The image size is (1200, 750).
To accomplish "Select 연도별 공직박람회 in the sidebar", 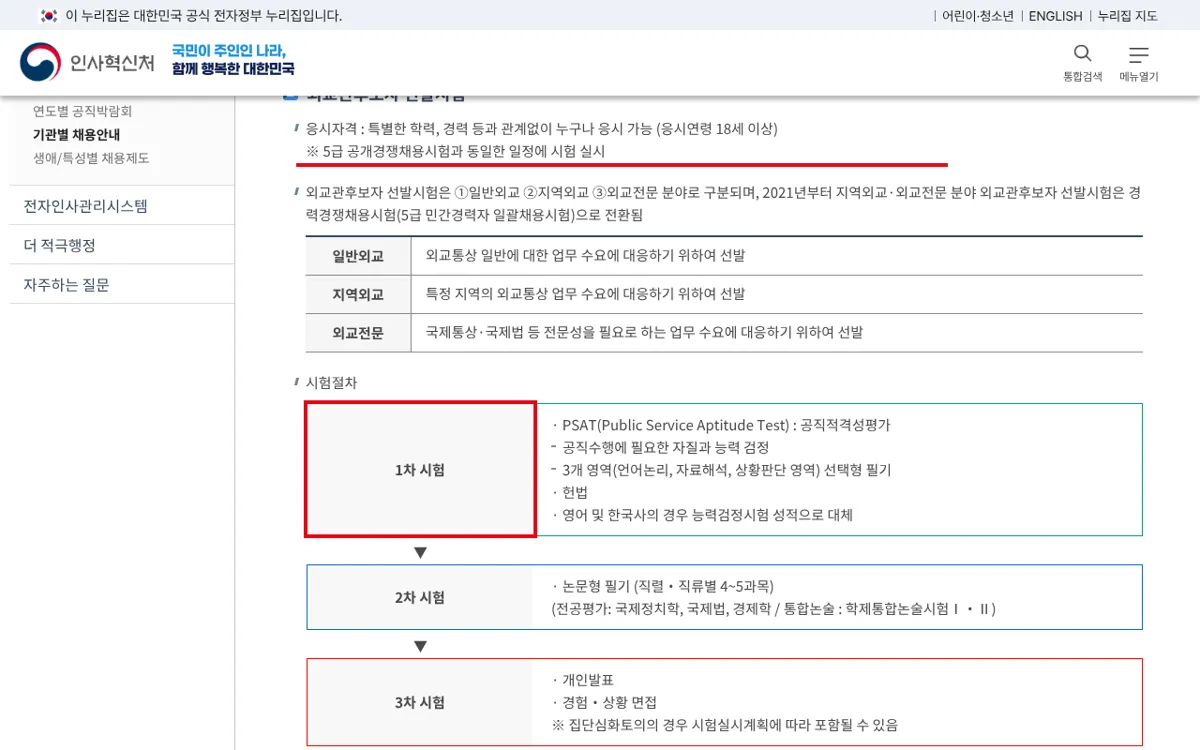I will [82, 111].
